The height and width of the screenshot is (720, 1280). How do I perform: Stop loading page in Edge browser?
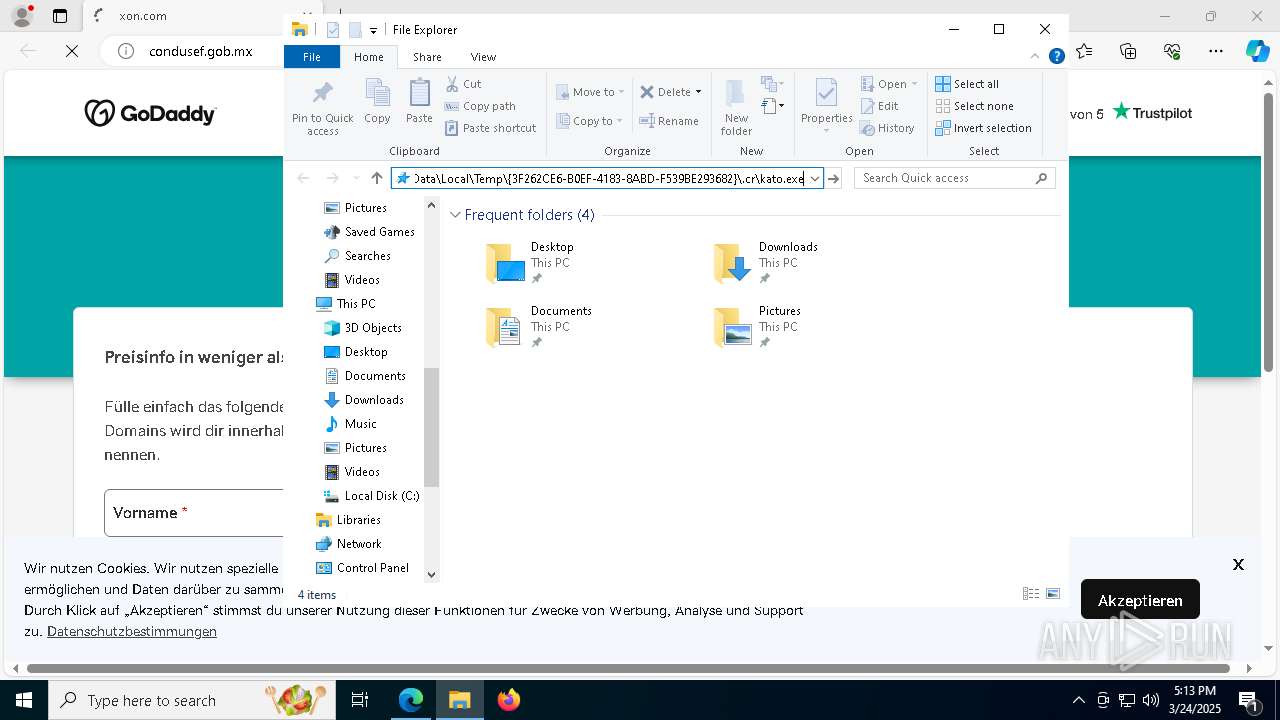(72, 51)
